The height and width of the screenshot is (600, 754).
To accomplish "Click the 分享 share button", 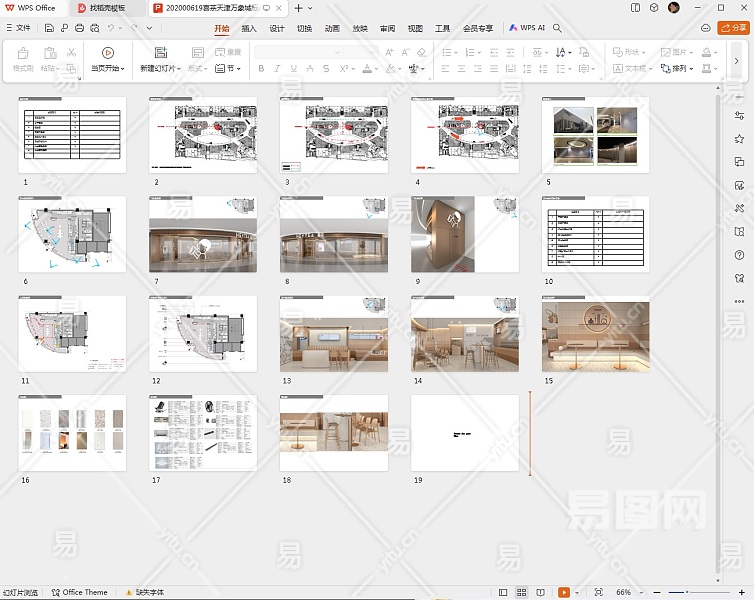I will tap(733, 28).
